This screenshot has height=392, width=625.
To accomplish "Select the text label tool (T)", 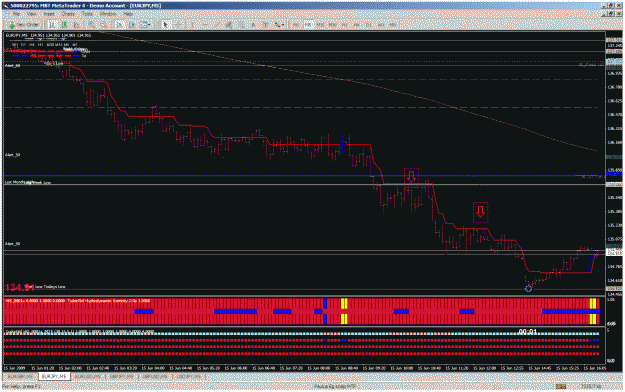I will pyautogui.click(x=265, y=25).
